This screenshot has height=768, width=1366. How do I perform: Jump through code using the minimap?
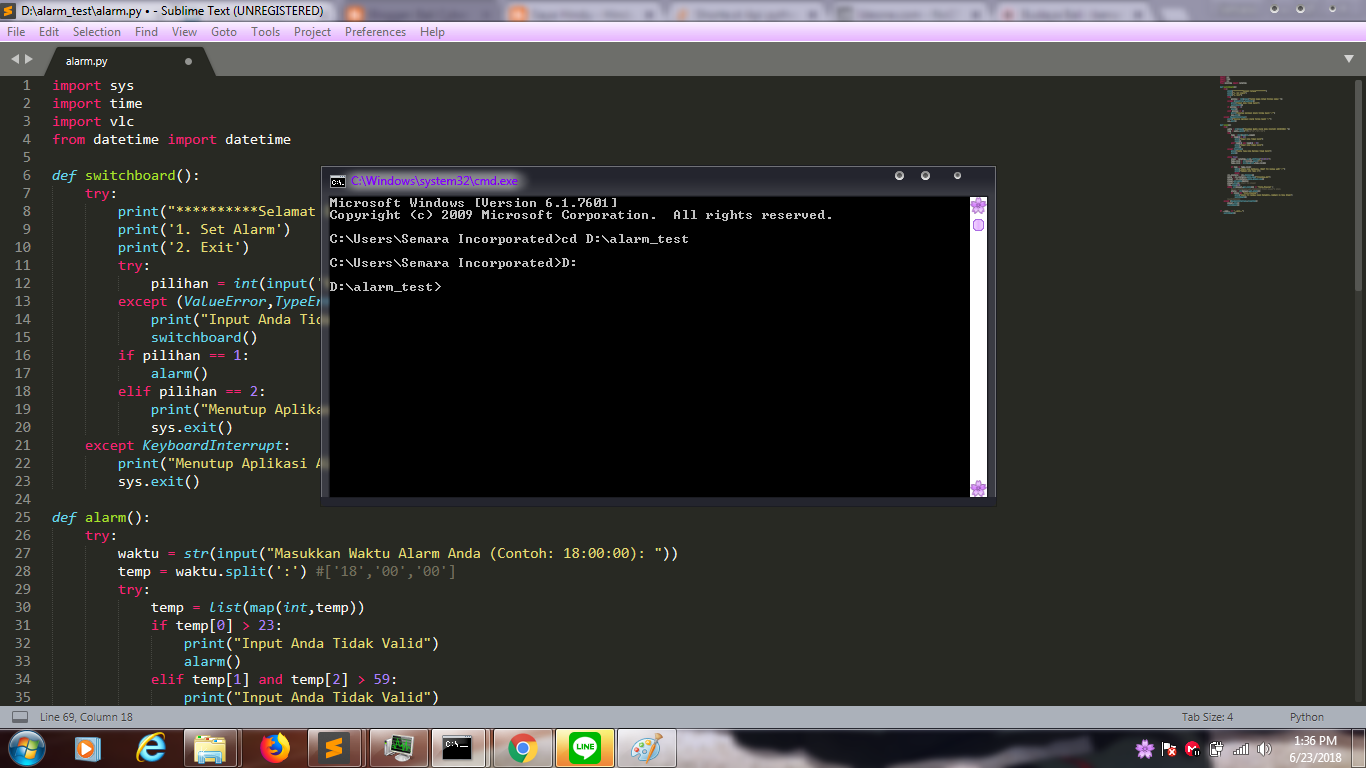(x=1255, y=145)
